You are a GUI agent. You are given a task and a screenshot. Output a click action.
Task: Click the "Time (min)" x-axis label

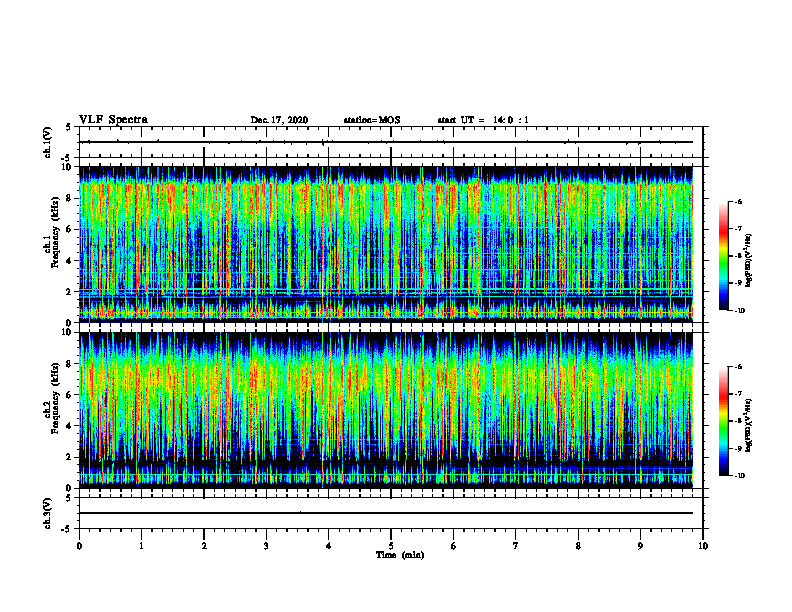click(x=400, y=555)
